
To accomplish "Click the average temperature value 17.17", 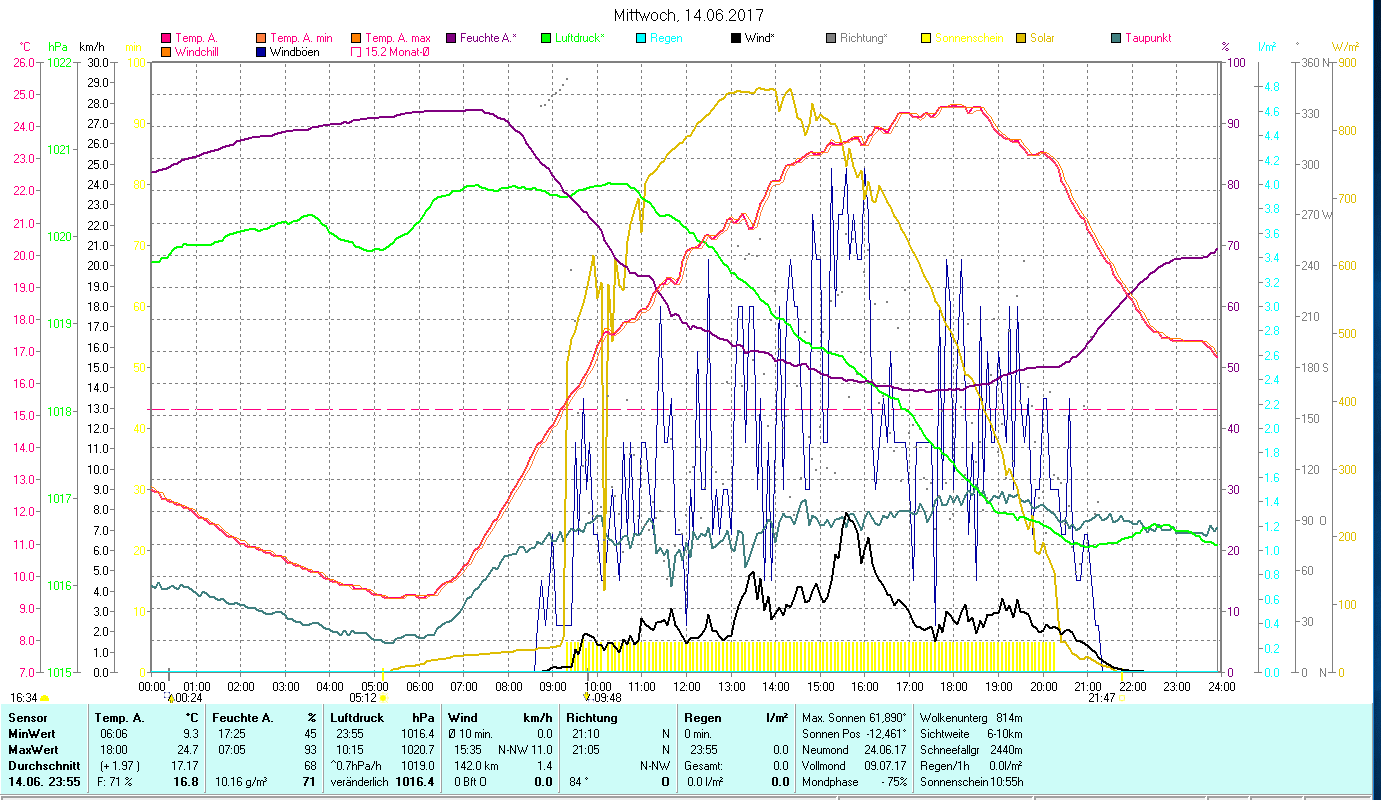I will click(184, 766).
